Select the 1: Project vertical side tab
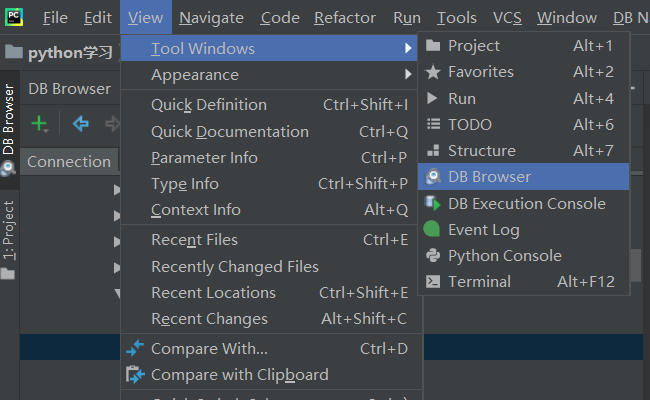This screenshot has width=650, height=400. coord(9,230)
